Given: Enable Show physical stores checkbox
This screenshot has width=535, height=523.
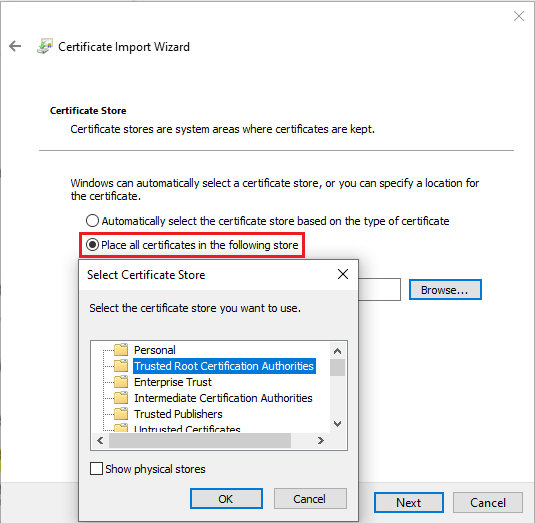Looking at the screenshot, I should coord(96,468).
